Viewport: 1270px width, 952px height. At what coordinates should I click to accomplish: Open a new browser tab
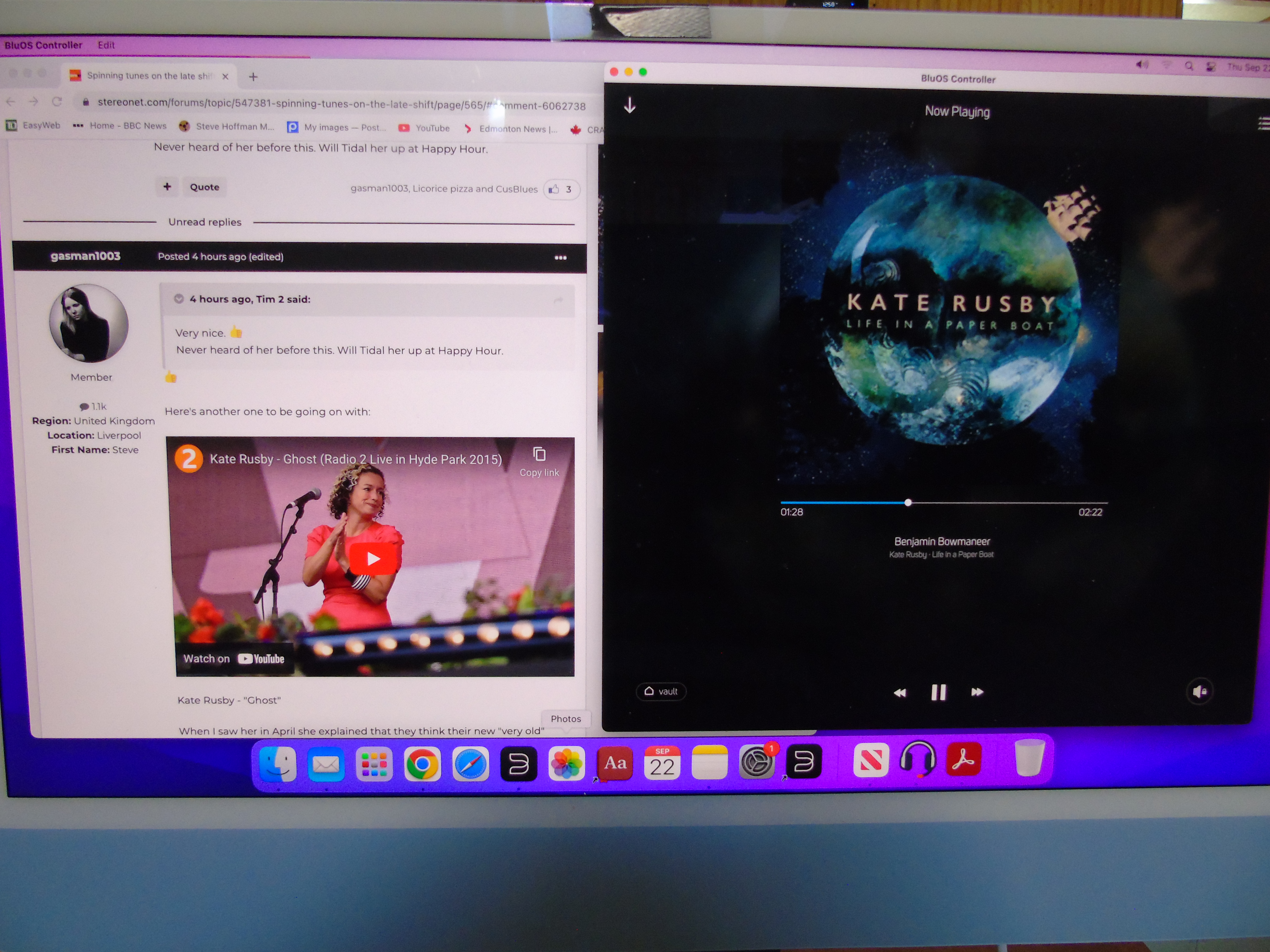click(253, 76)
